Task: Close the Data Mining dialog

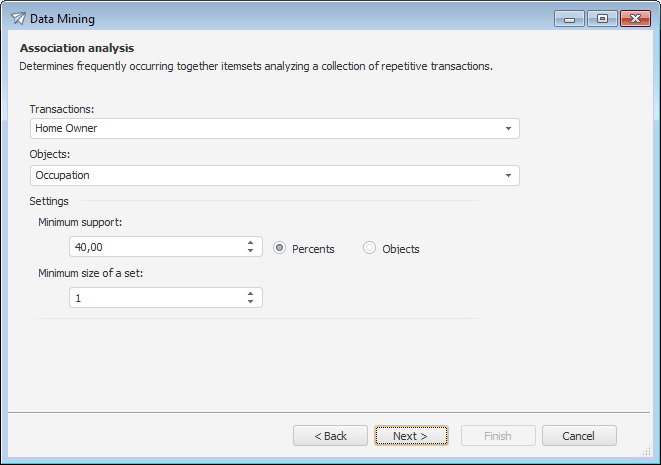Action: pyautogui.click(x=635, y=18)
